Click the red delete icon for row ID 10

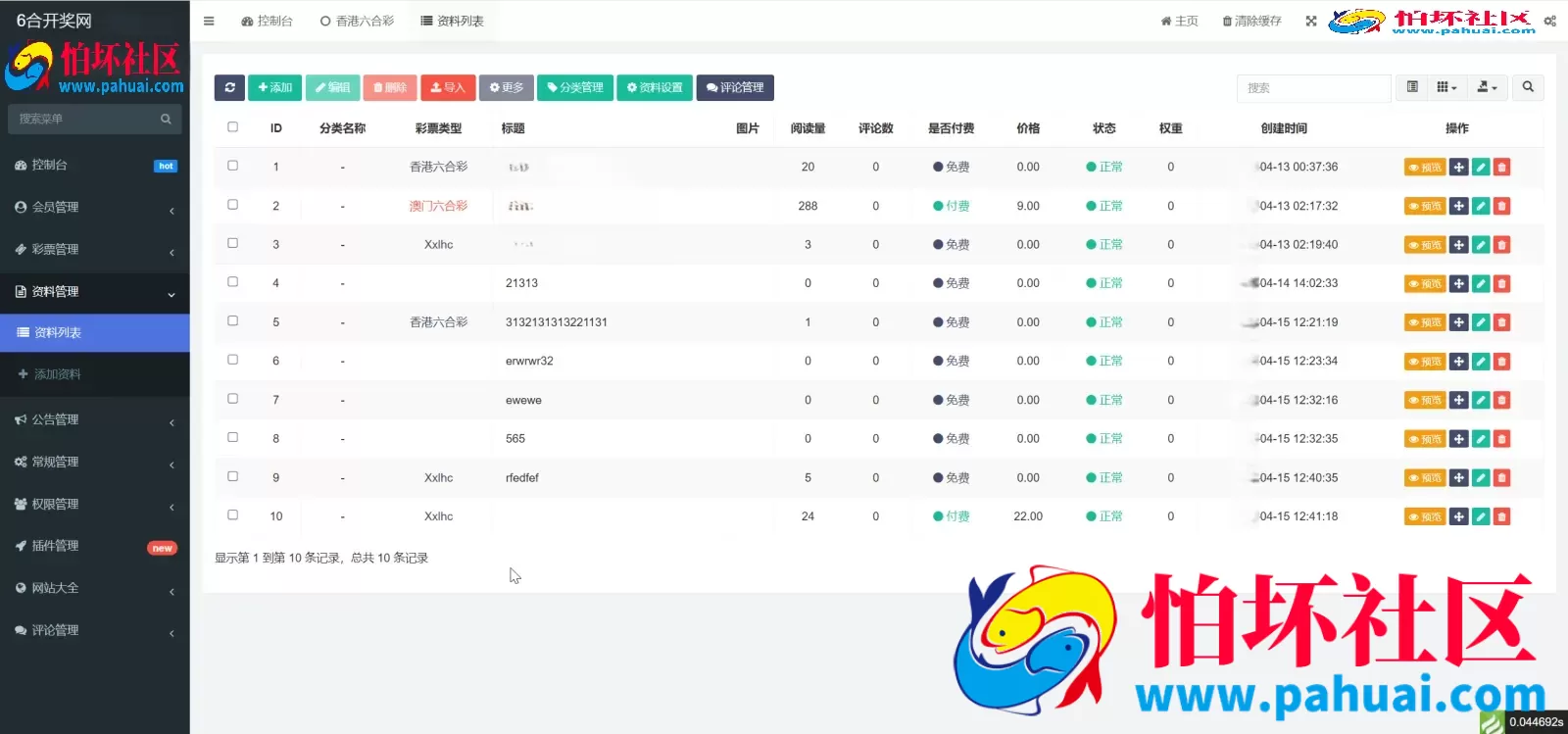pos(1501,517)
